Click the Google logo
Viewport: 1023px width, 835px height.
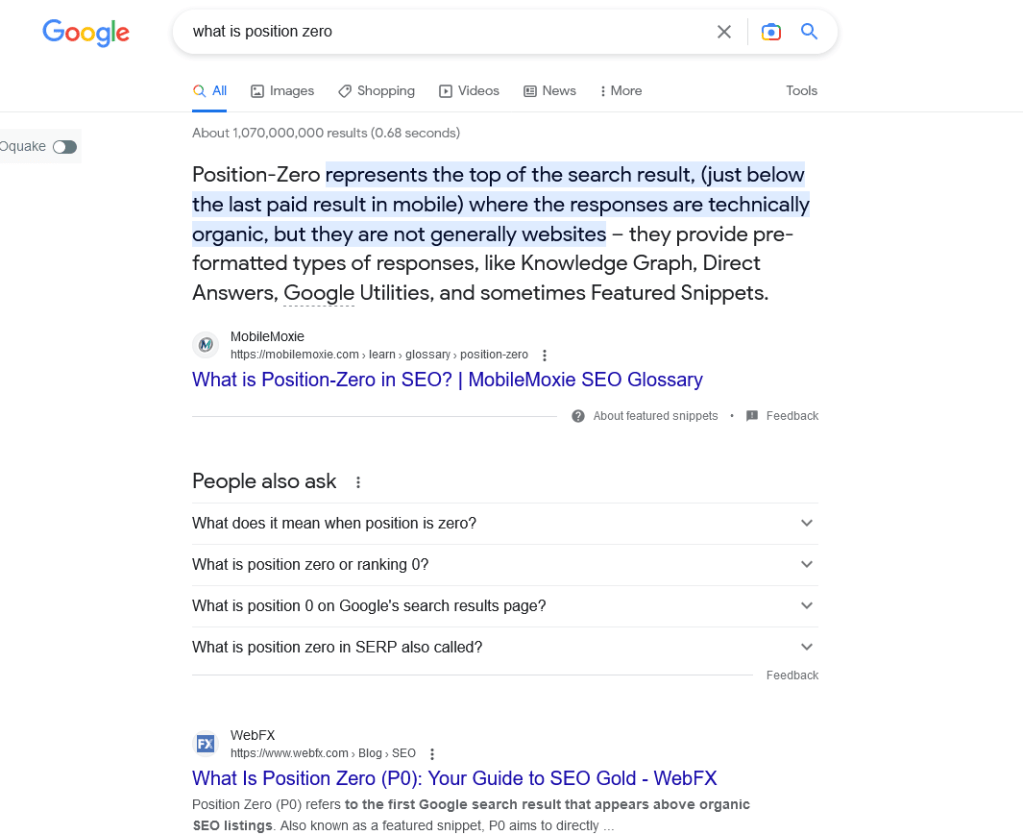[x=85, y=32]
